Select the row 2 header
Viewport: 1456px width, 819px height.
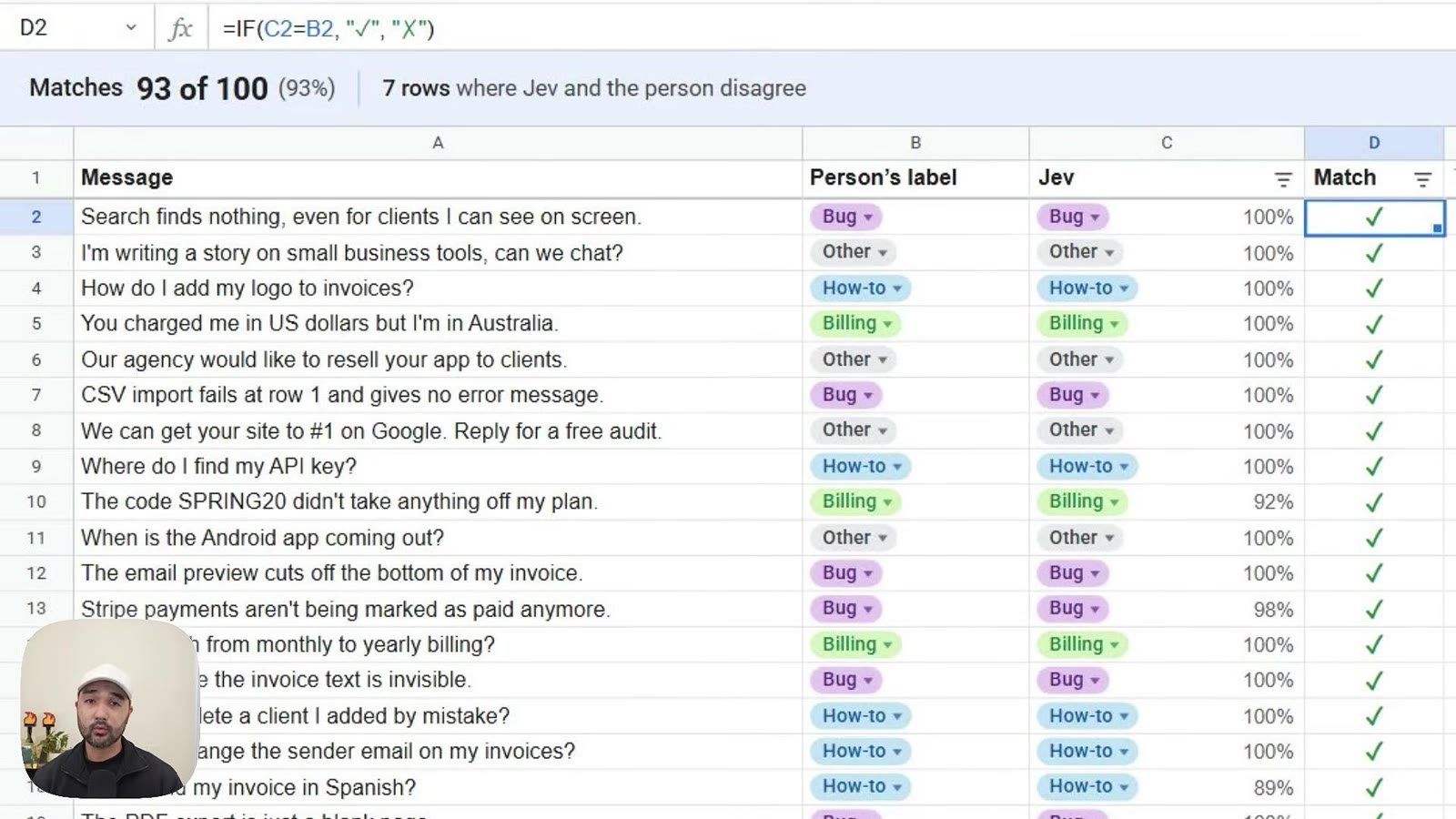tap(36, 217)
